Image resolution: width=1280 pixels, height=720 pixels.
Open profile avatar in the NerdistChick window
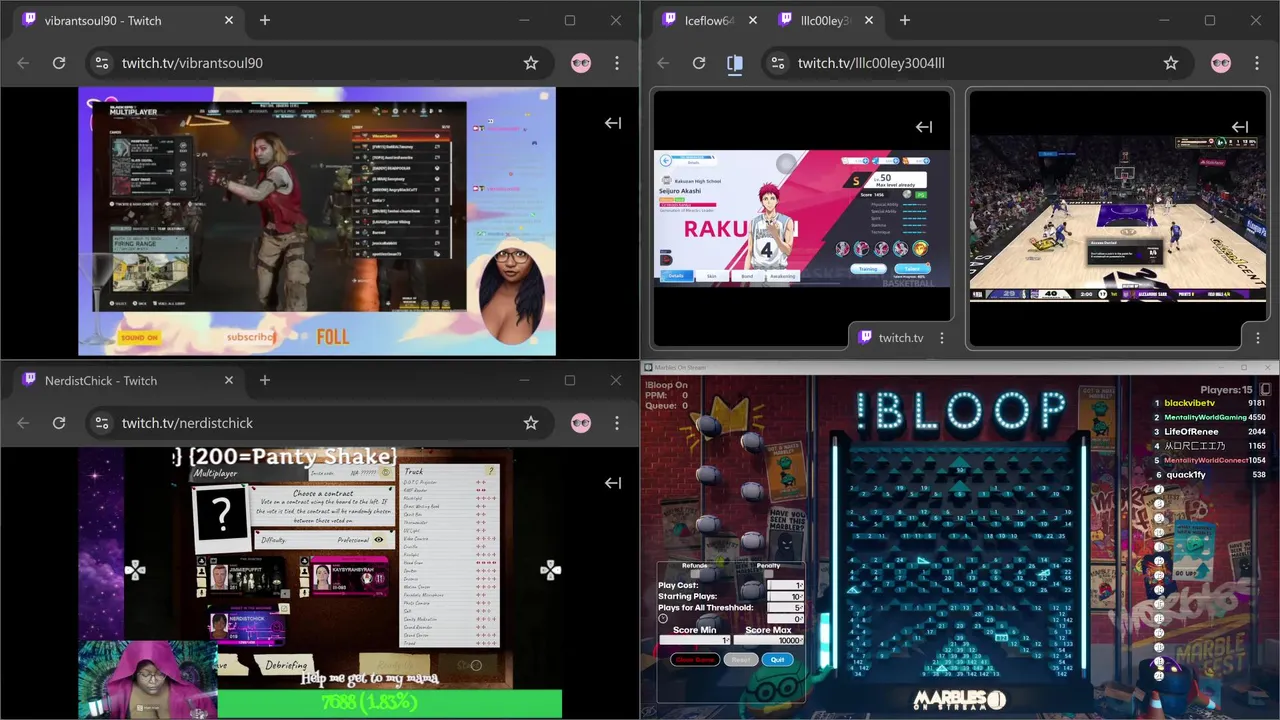coord(581,423)
